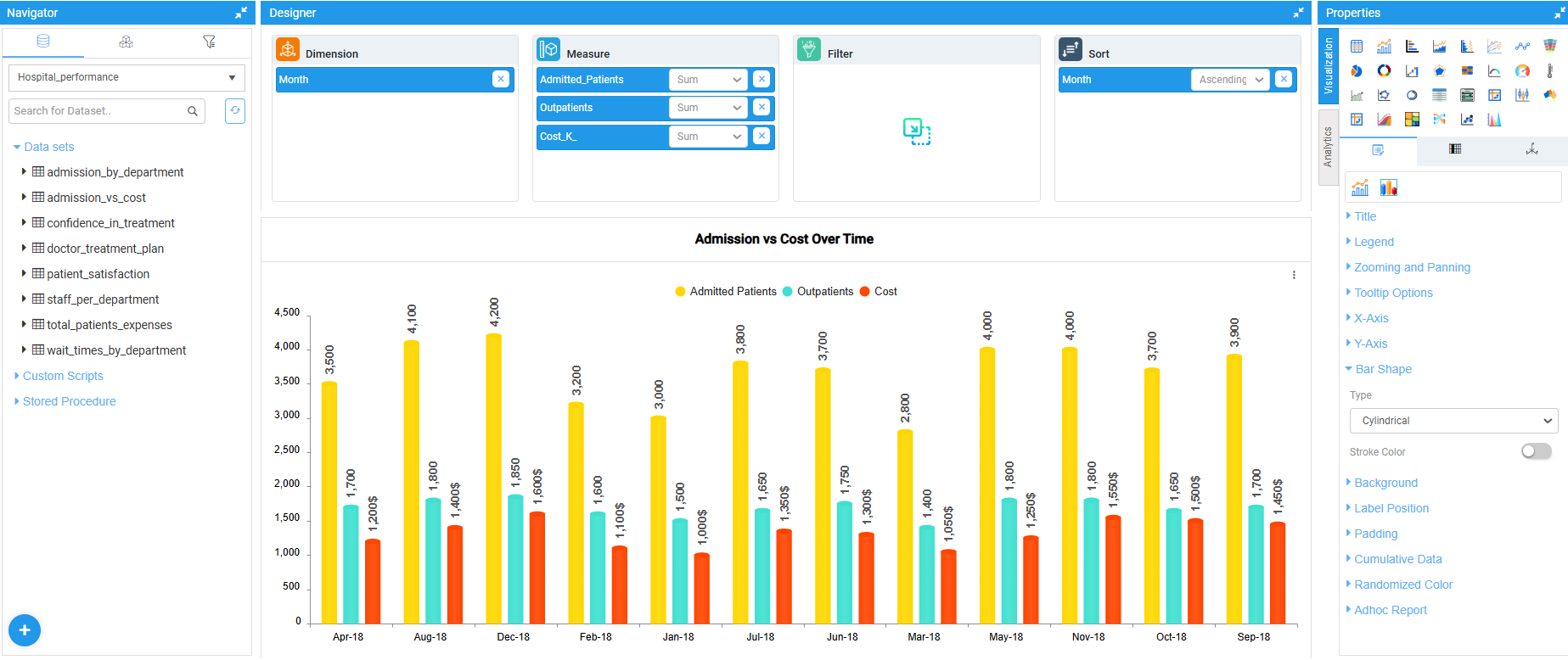Switch to the Analytics vertical tab
This screenshot has width=1568, height=660.
tap(1328, 147)
